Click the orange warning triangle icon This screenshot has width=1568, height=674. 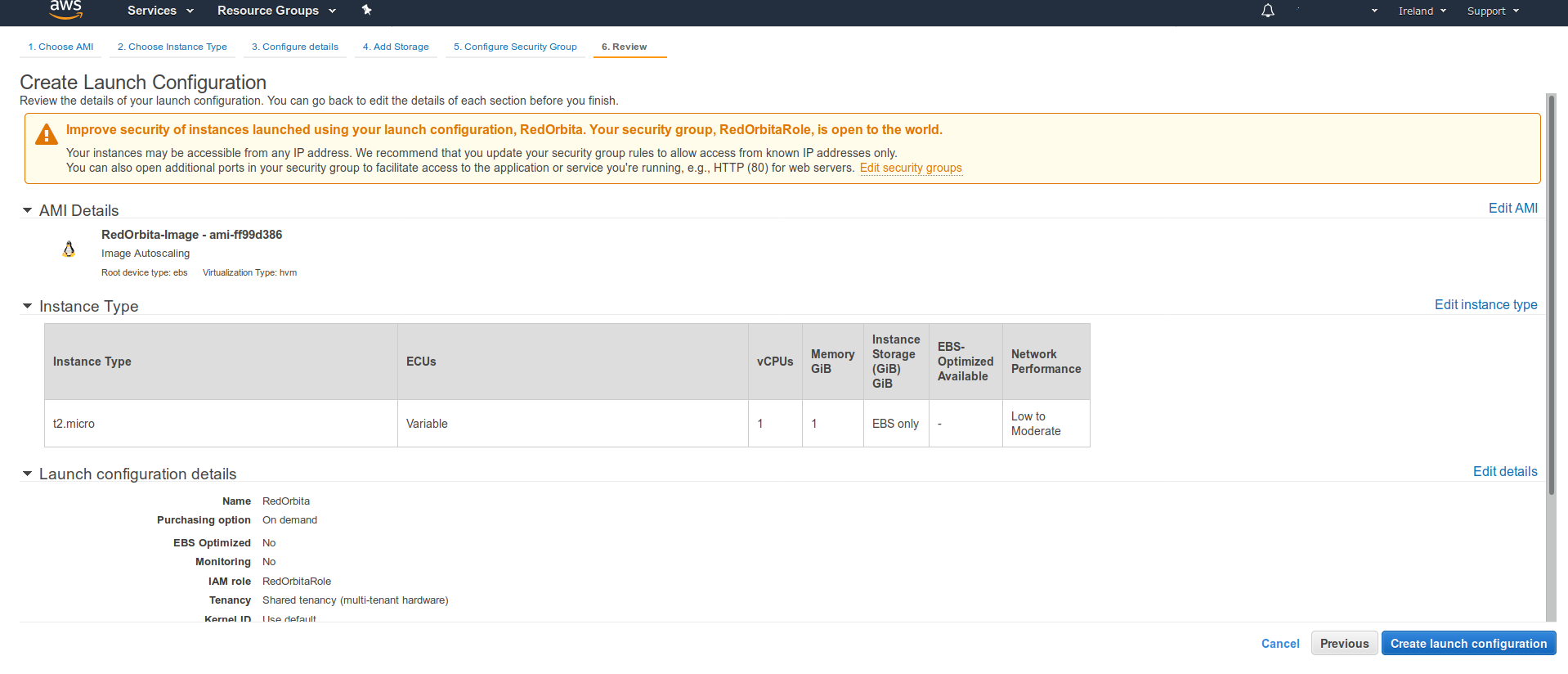click(47, 135)
